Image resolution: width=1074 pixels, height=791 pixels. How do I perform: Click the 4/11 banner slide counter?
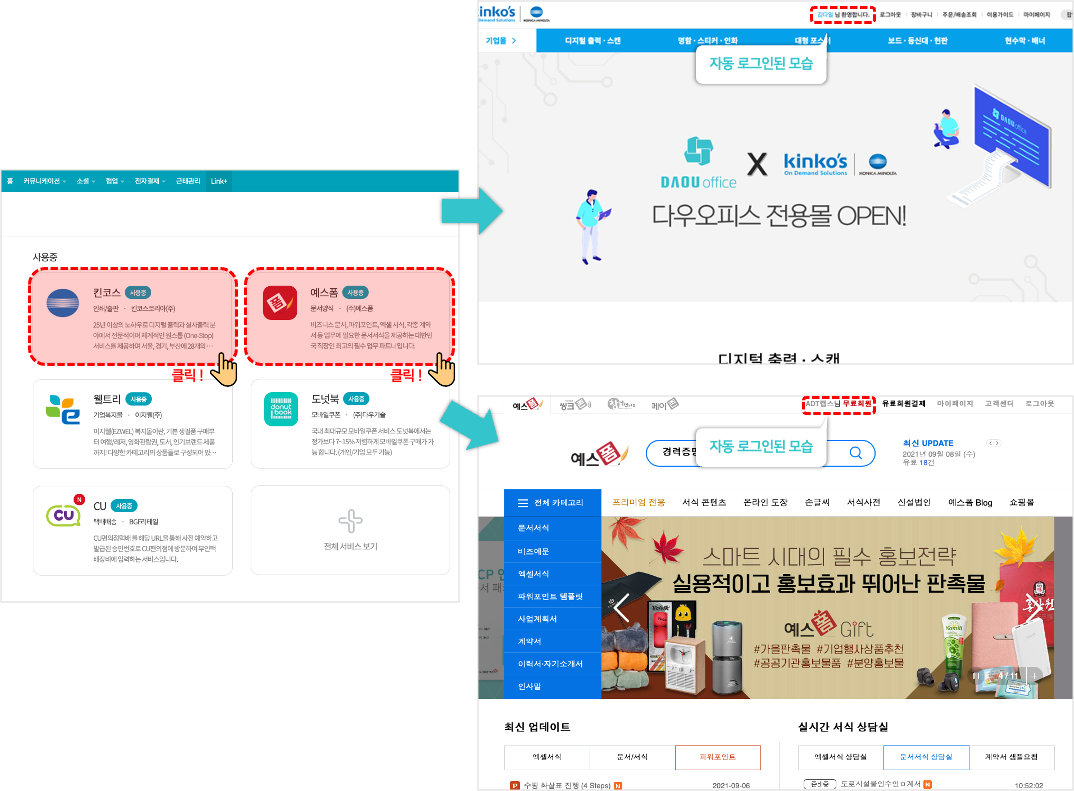(x=1008, y=675)
